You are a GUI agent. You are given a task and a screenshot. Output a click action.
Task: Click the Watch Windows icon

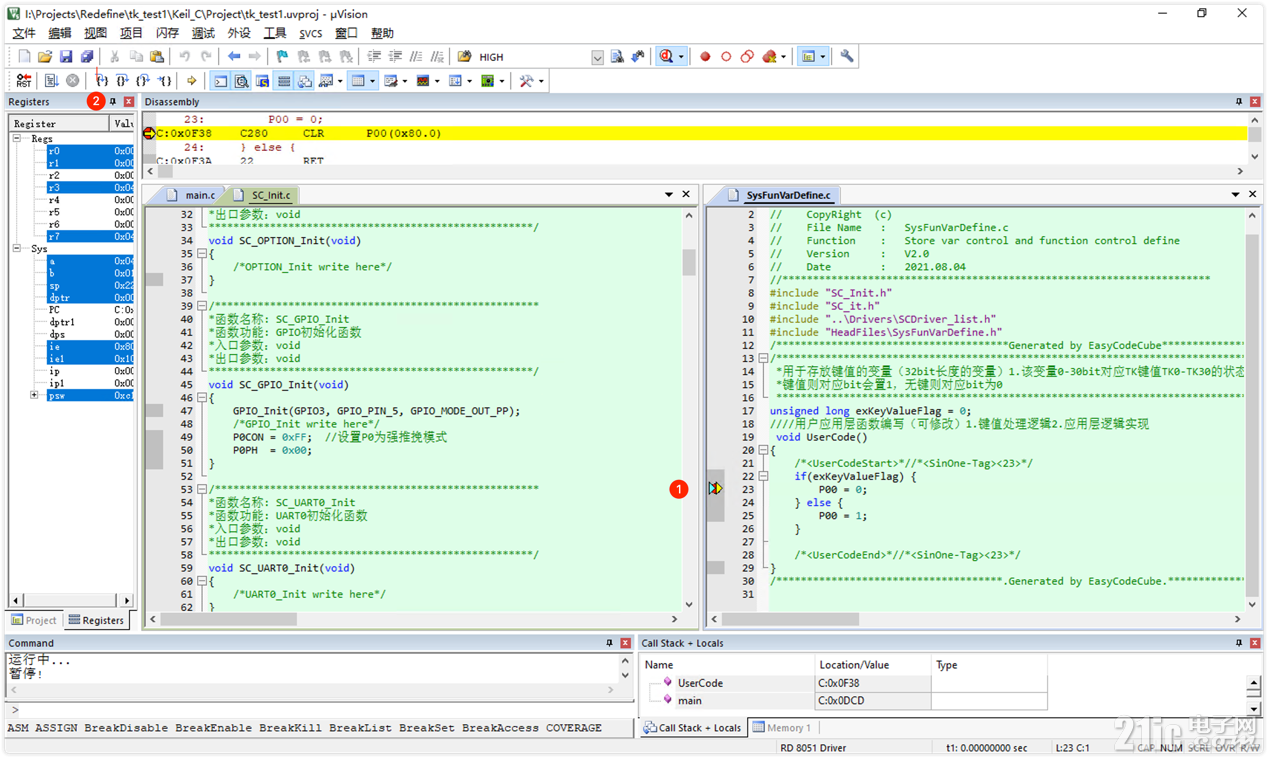click(x=325, y=81)
